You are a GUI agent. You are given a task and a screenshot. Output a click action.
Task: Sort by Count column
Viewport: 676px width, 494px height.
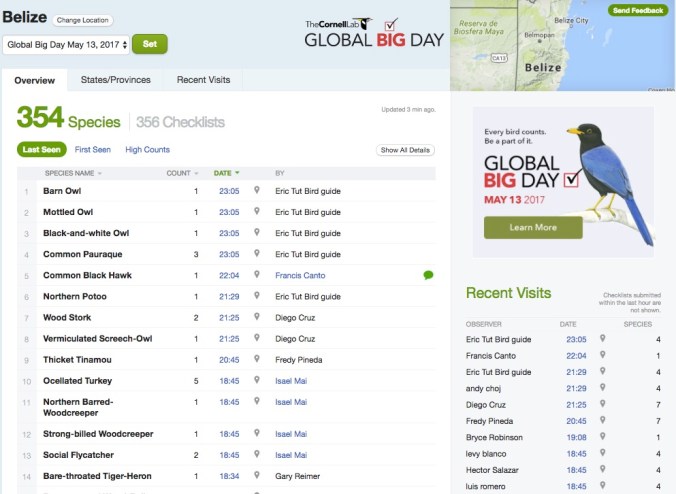pyautogui.click(x=181, y=173)
